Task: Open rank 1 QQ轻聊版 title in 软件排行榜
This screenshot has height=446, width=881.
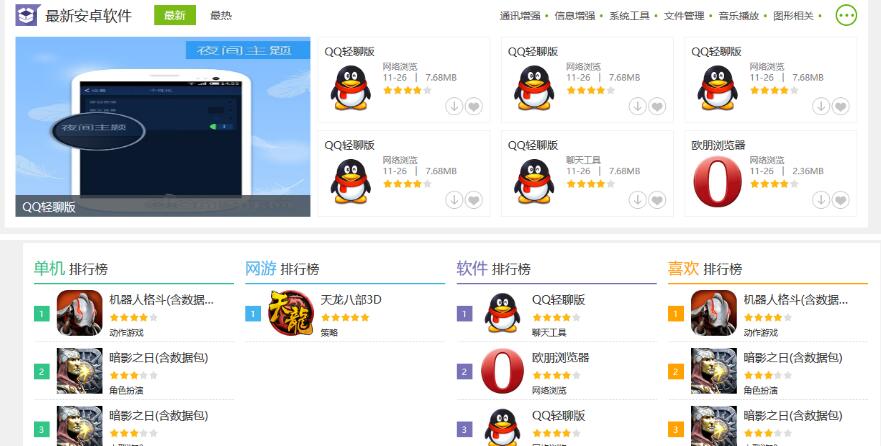Action: click(x=558, y=299)
